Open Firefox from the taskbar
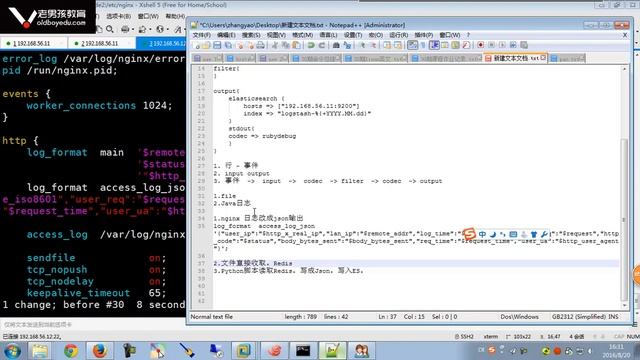The width and height of the screenshot is (640, 360). (99, 351)
